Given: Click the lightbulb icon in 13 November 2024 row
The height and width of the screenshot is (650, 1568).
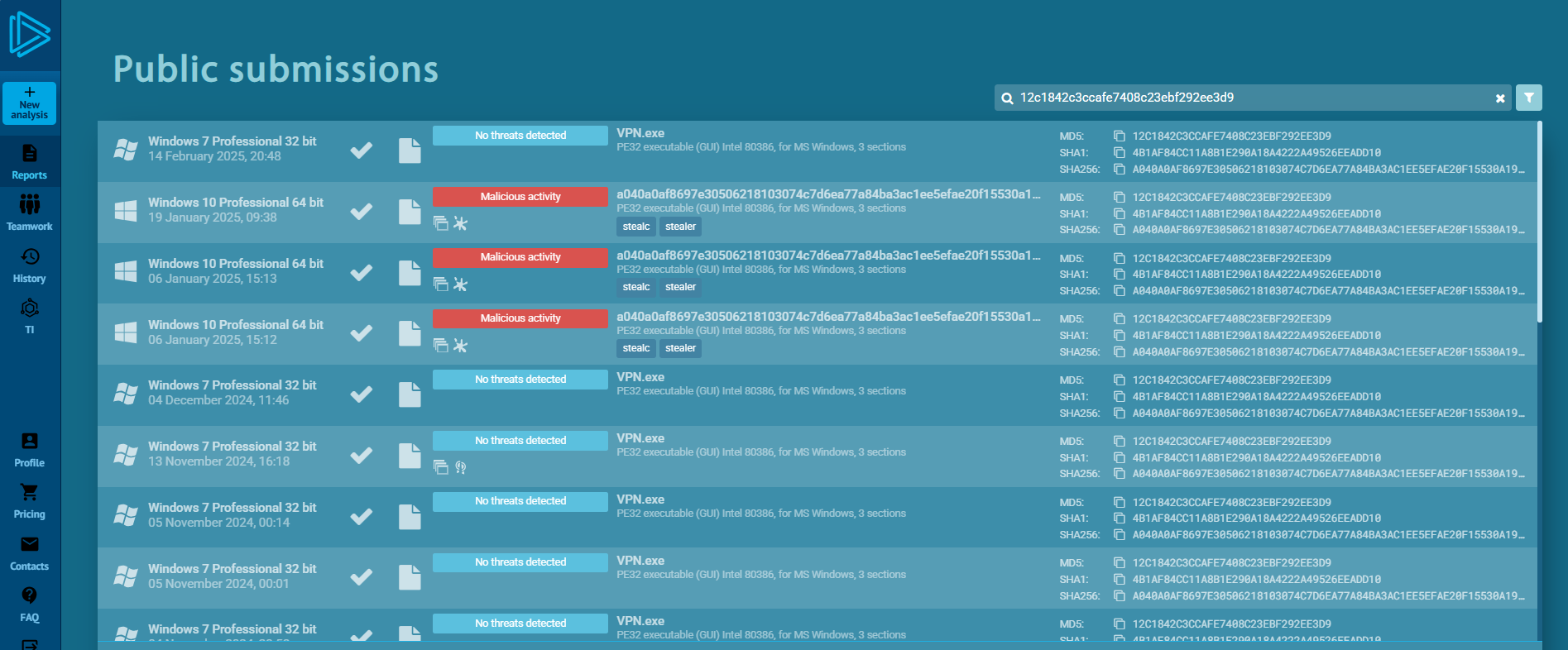Looking at the screenshot, I should [x=461, y=468].
